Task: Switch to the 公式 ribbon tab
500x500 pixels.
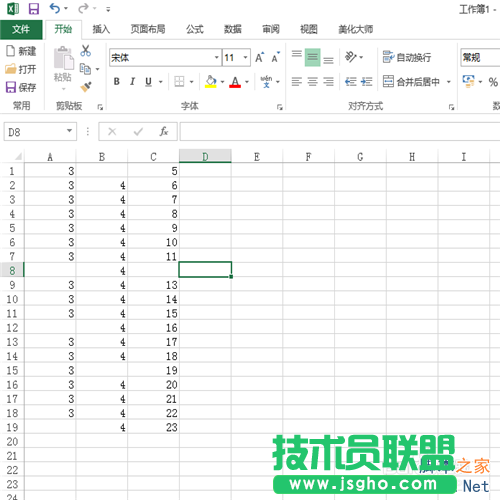Action: coord(195,29)
